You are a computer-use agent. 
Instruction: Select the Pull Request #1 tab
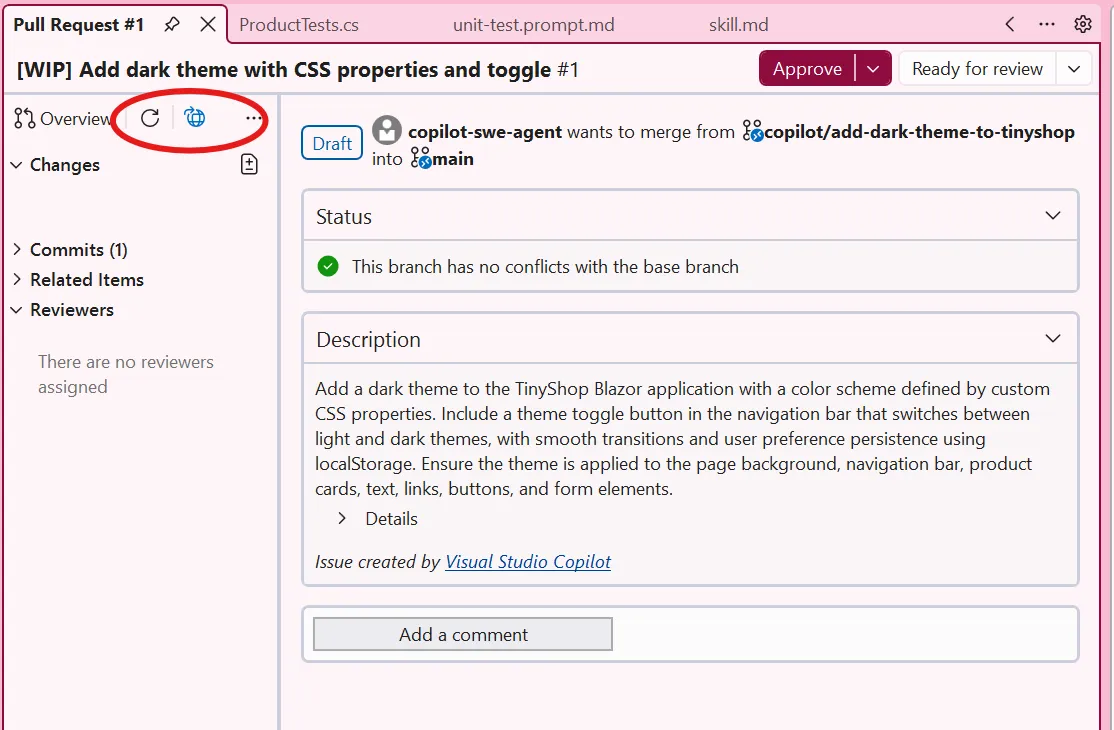79,25
